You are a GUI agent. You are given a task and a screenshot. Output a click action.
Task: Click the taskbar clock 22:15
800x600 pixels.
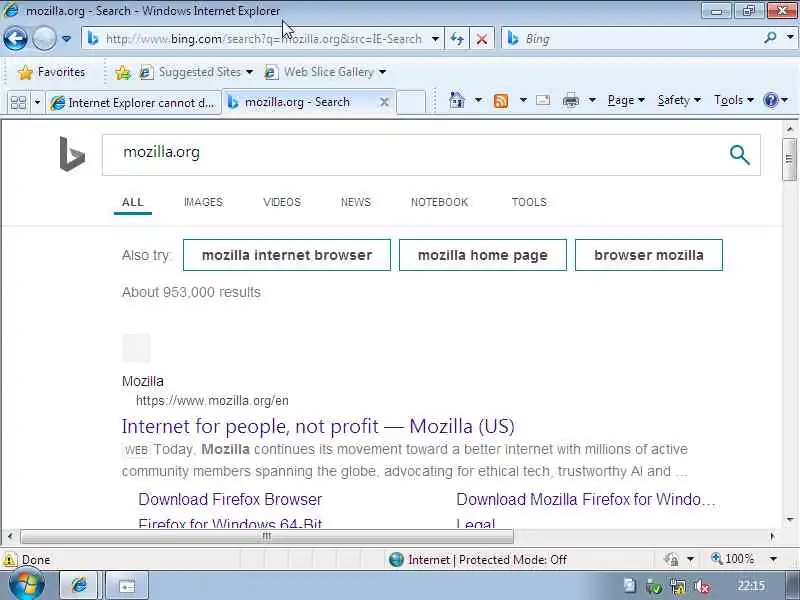[x=751, y=586]
